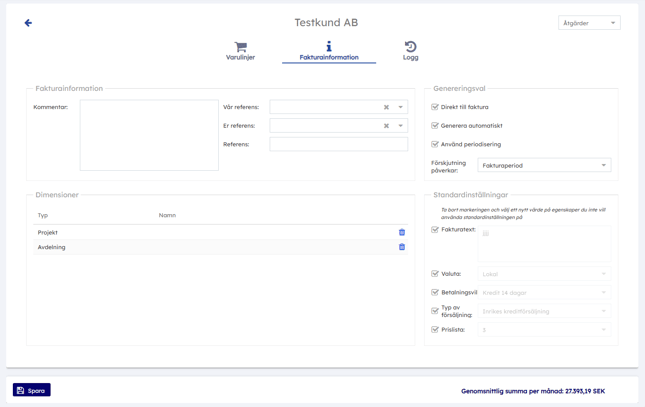Expand the Er referens dropdown arrow
Screen dimensions: 645x407
tap(401, 126)
